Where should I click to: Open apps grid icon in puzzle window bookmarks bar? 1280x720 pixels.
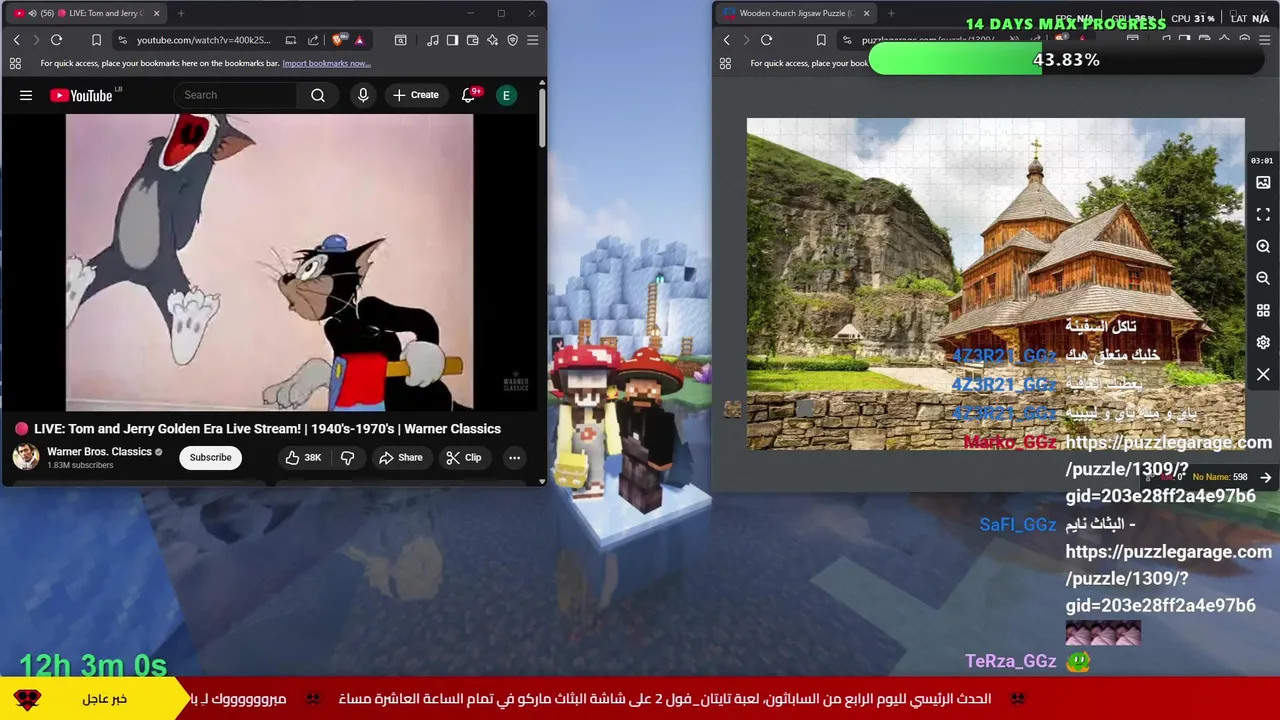725,63
